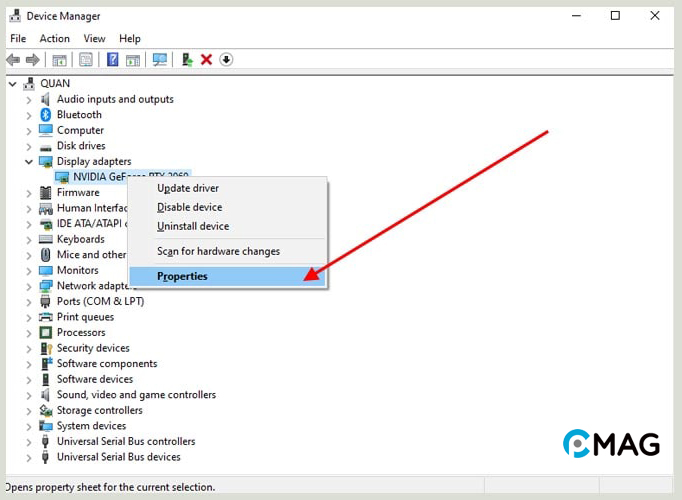The height and width of the screenshot is (500, 682).
Task: Click the Computer monitor icon
Action: point(46,130)
